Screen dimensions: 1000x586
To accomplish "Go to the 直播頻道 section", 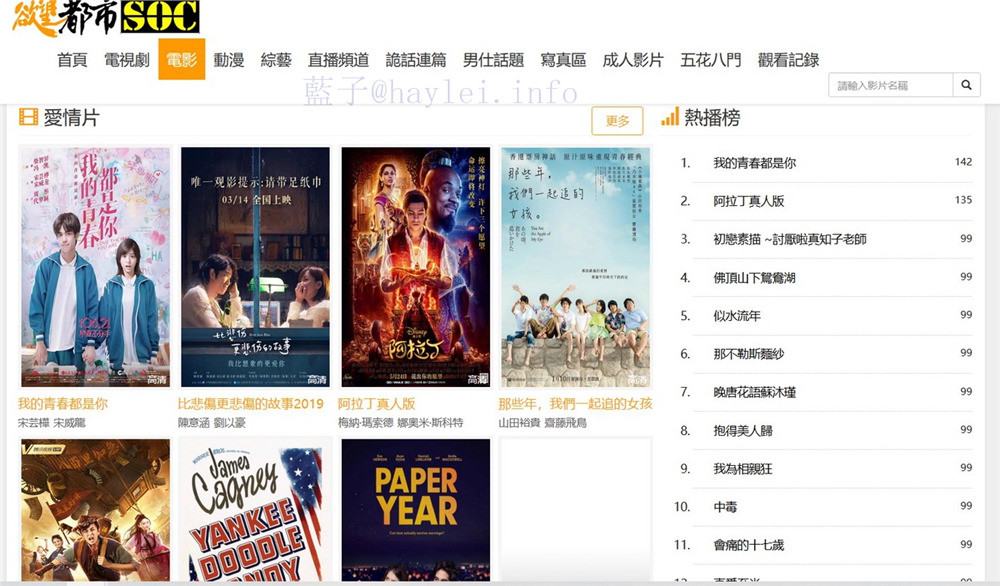I will click(x=338, y=60).
